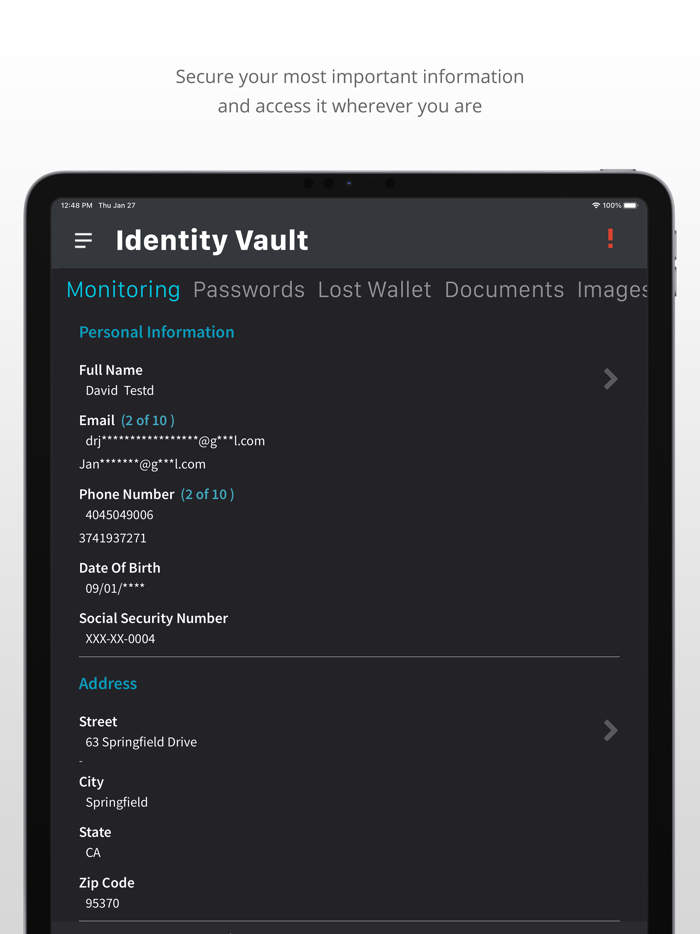The image size is (700, 934).
Task: Select phone number 3741937271
Action: 113,538
